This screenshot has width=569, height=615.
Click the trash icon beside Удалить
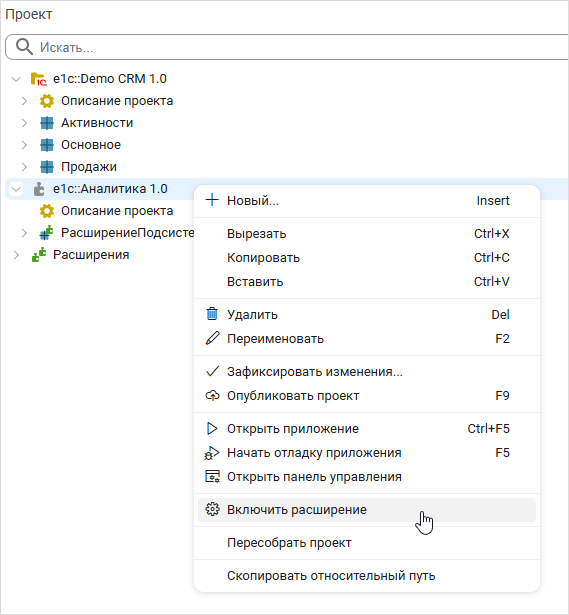point(212,314)
